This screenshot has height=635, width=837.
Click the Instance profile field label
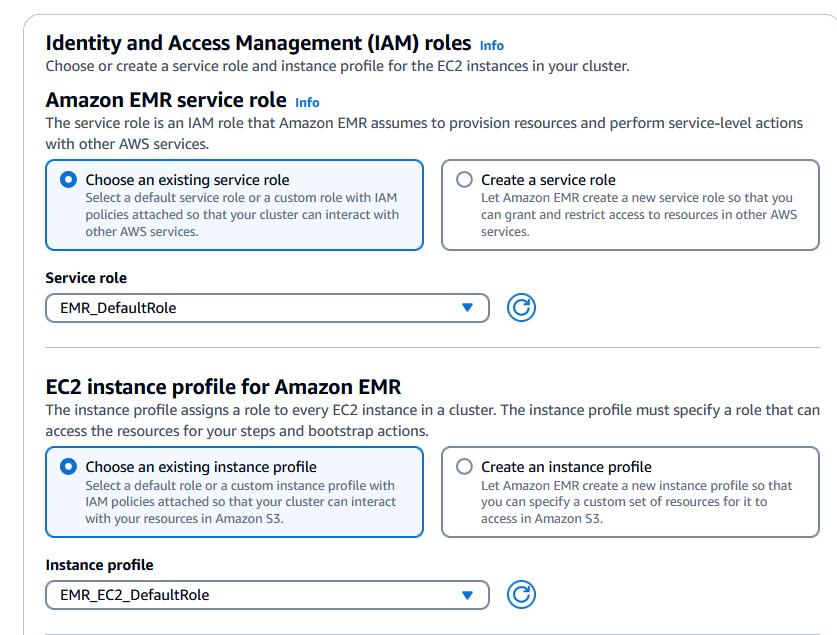pyautogui.click(x=99, y=565)
